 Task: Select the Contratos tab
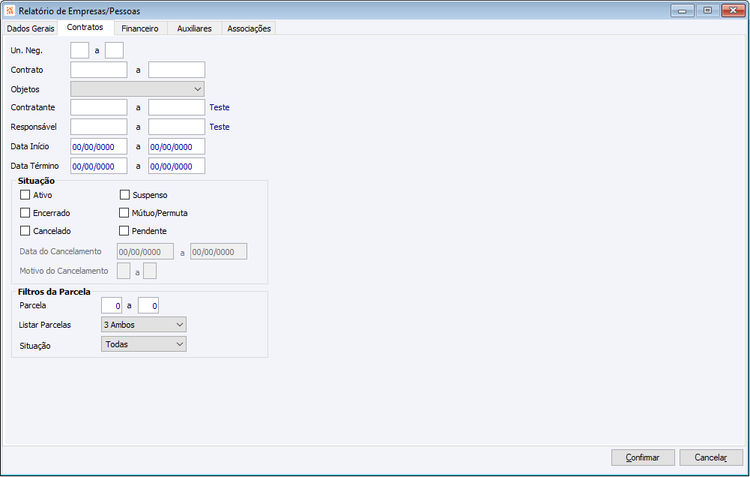(85, 27)
